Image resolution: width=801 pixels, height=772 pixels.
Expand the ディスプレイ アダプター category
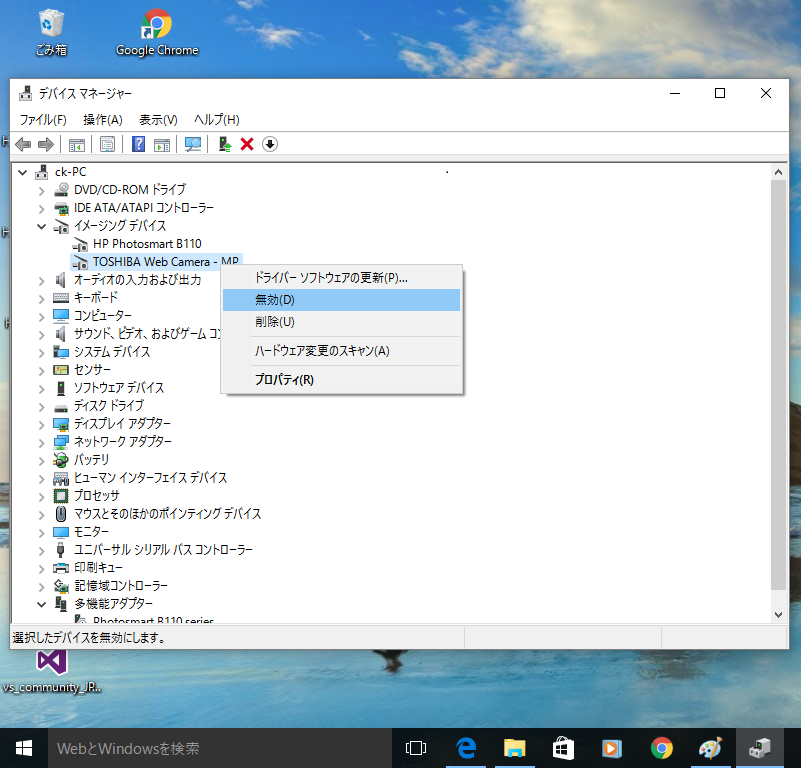(x=41, y=424)
